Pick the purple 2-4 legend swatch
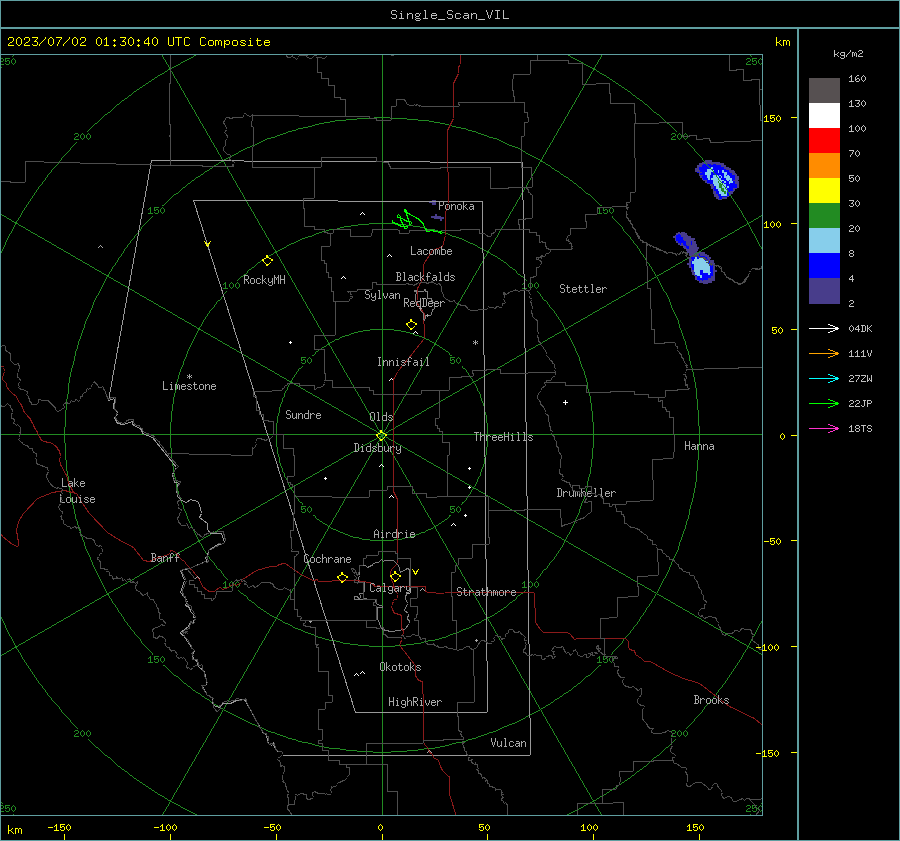This screenshot has width=900, height=841. point(824,291)
